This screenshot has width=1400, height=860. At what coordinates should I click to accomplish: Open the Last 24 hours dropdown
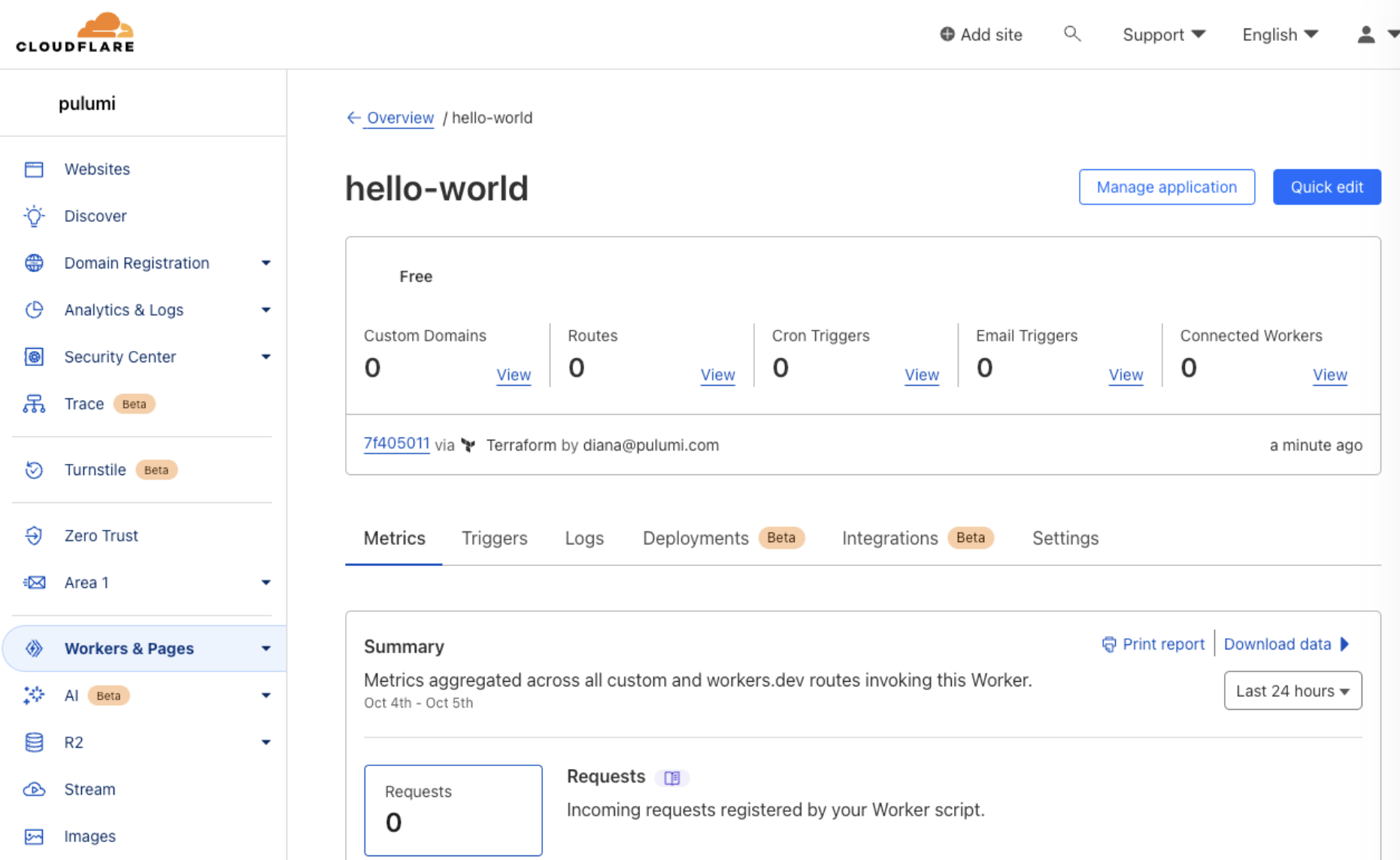point(1292,691)
